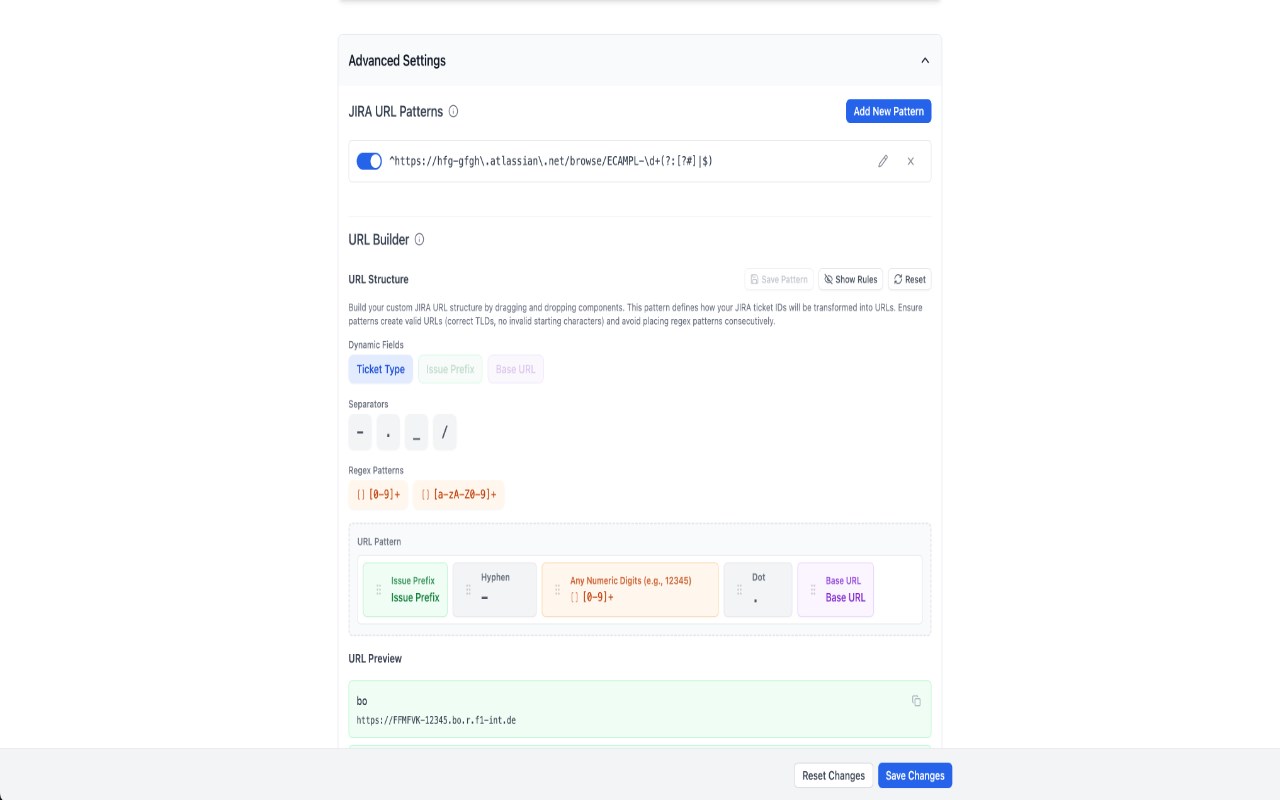Click the Reset Changes button

click(833, 775)
